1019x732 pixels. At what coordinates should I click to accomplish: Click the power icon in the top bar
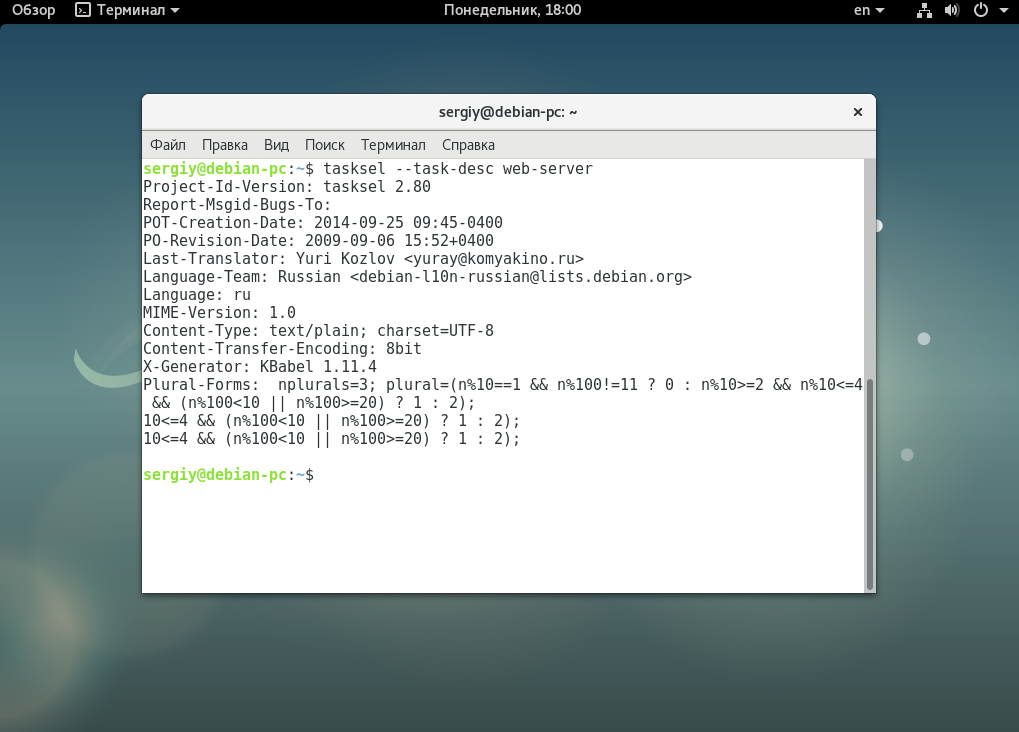pos(980,11)
